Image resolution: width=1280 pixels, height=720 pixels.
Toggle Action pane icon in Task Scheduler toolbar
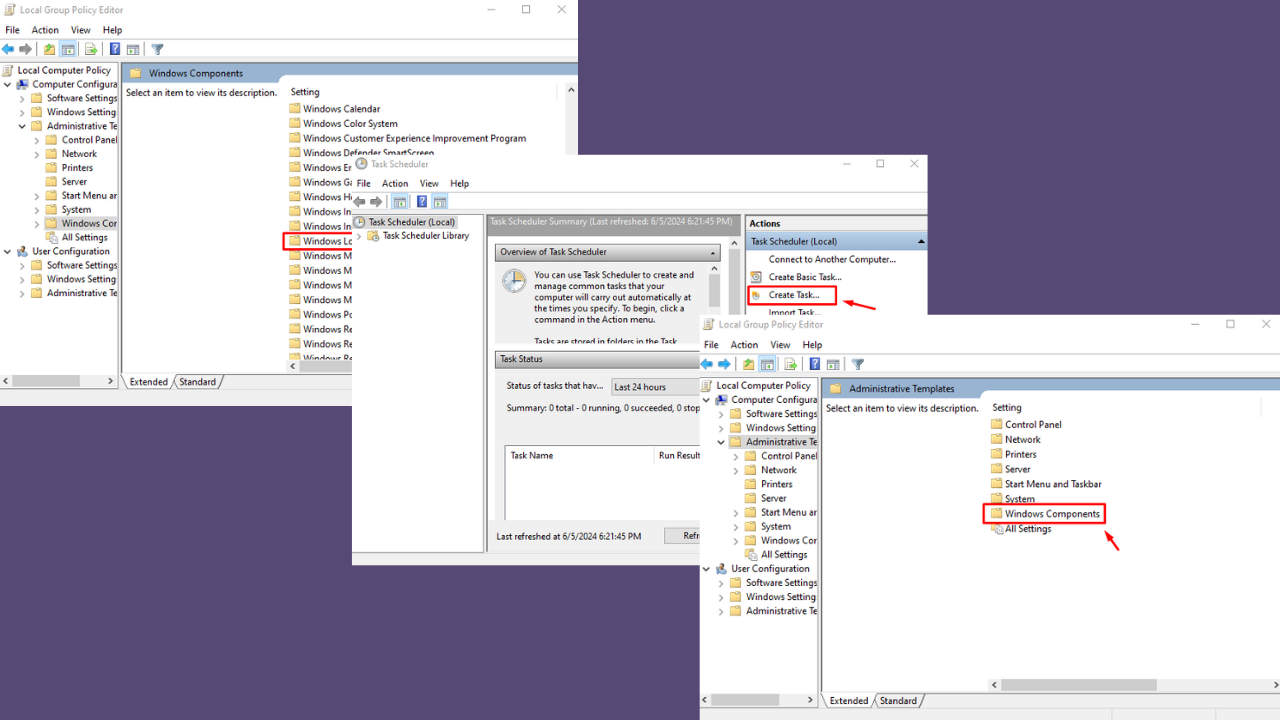[440, 202]
